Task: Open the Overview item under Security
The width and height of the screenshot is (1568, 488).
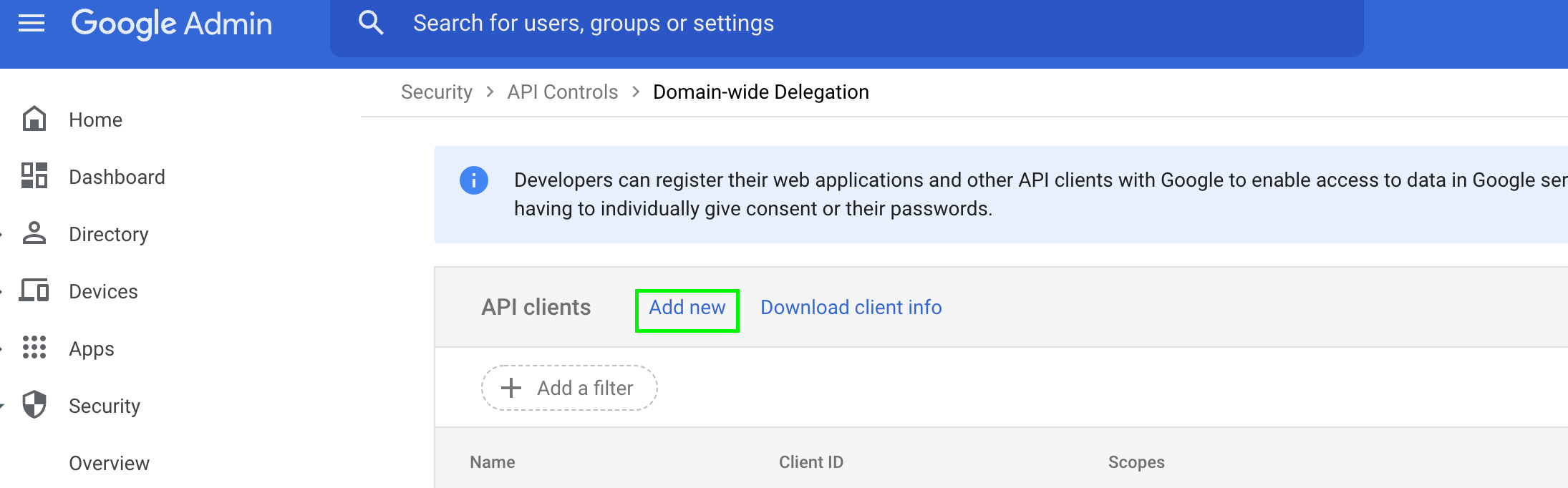Action: tap(110, 463)
